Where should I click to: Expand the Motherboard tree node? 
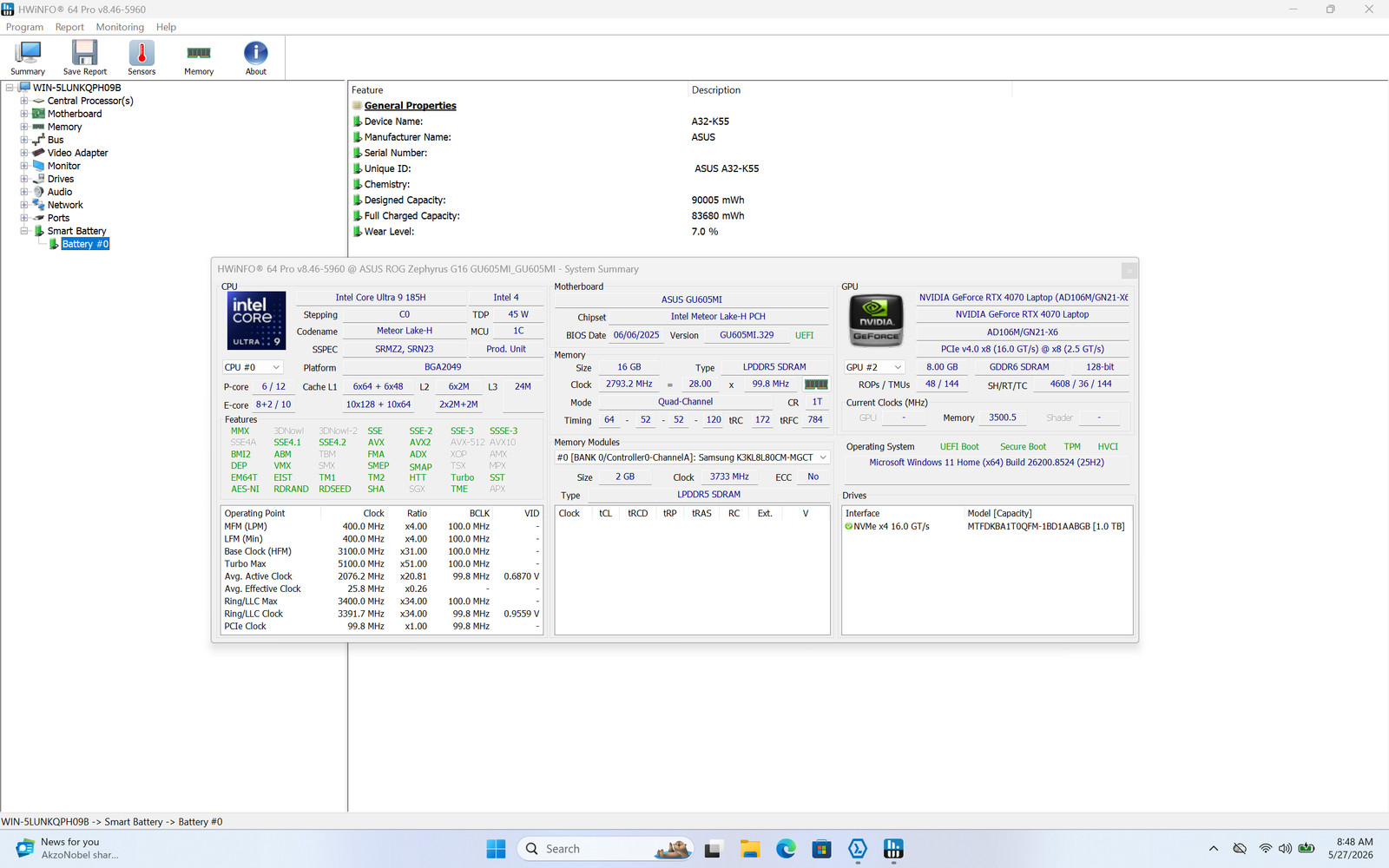[x=24, y=114]
